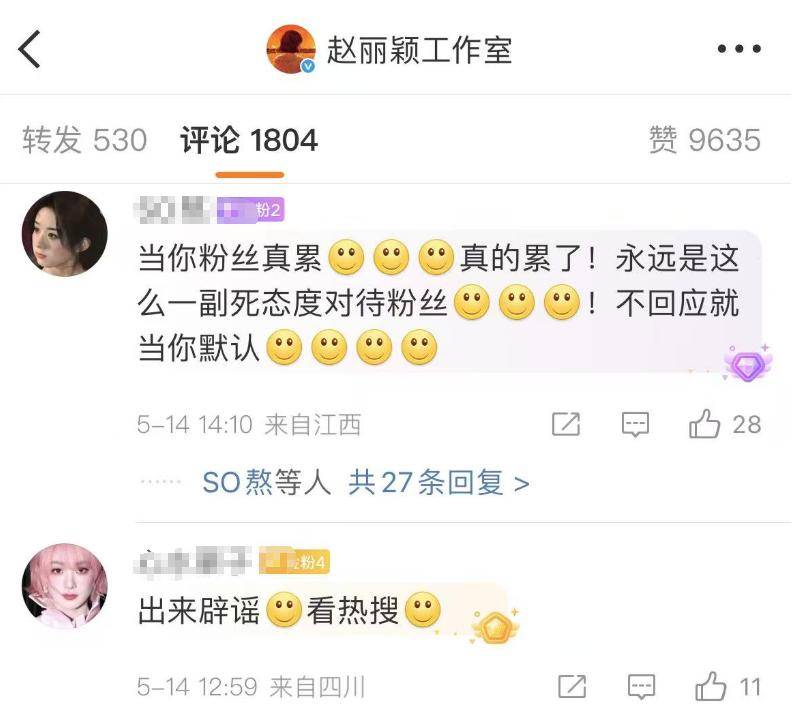Share the 5-14 12:59 comment
Screen dimensions: 796x721
(x=572, y=686)
